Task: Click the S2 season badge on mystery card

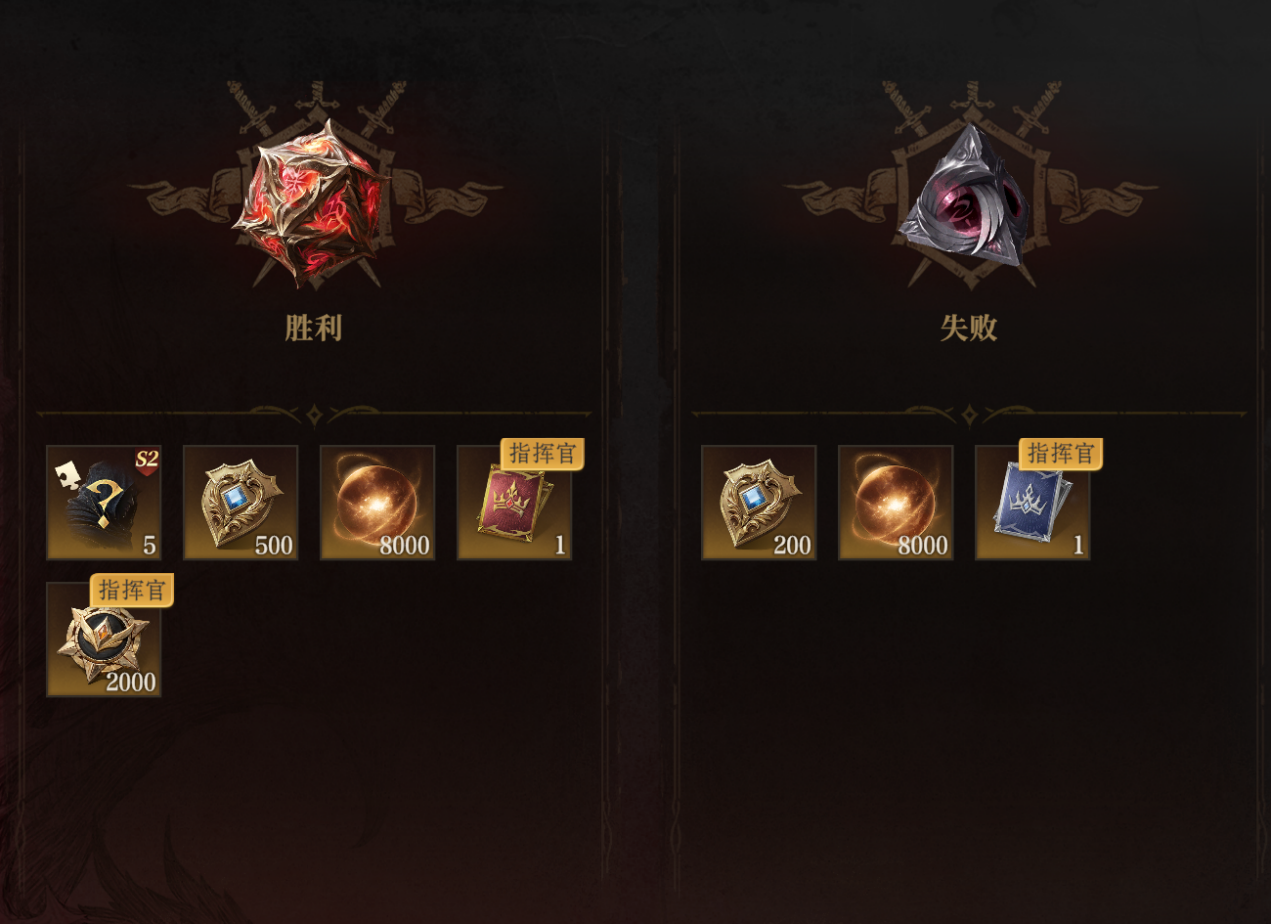Action: point(147,462)
